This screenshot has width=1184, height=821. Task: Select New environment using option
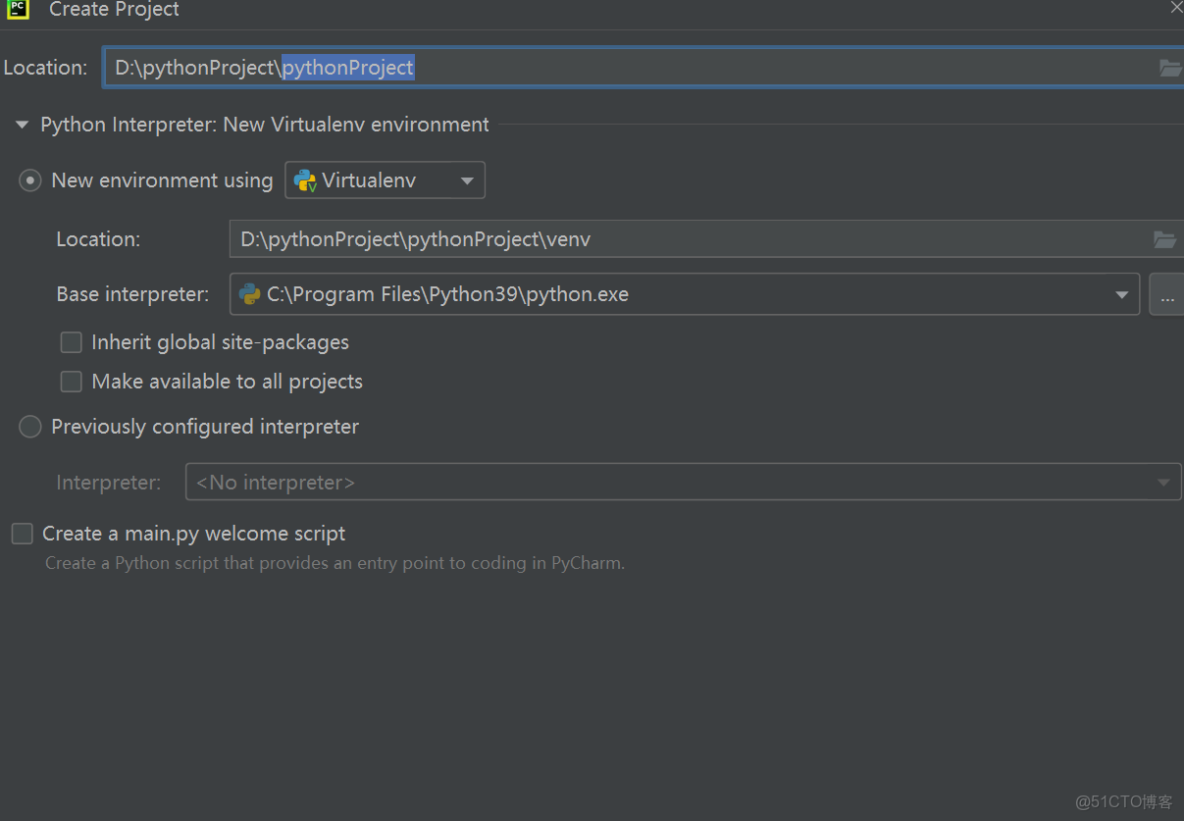[x=29, y=180]
